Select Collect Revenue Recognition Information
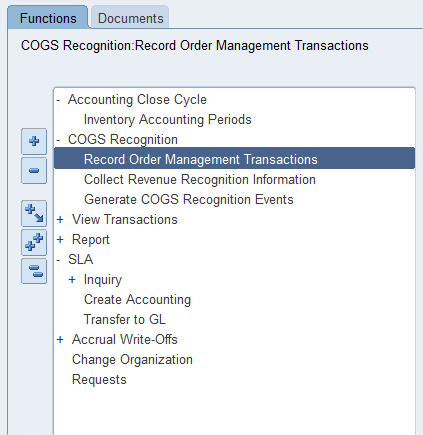Screen dimensions: 423x435 [x=200, y=180]
